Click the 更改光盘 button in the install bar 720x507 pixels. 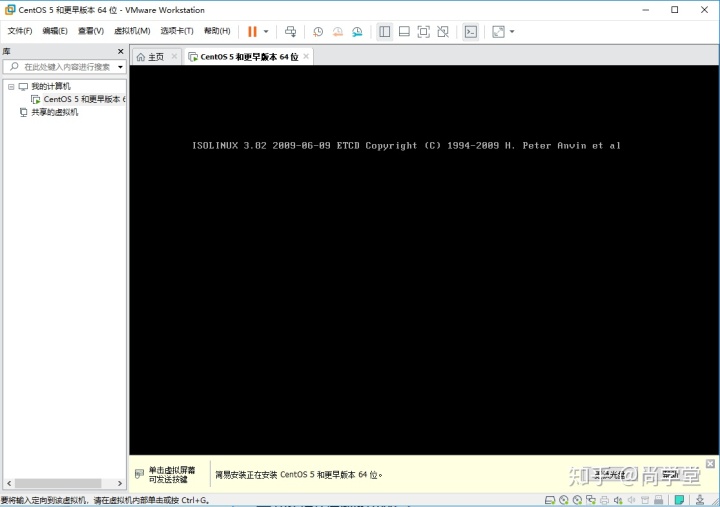(x=609, y=474)
